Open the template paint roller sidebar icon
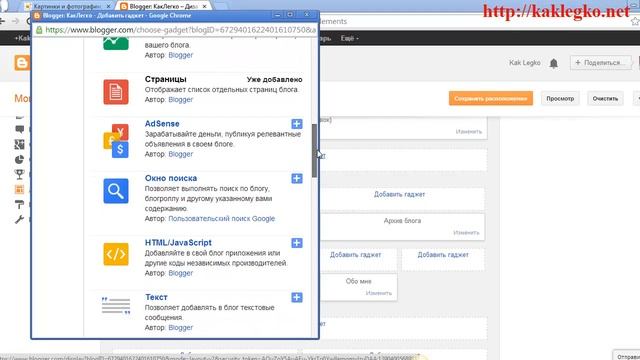This screenshot has height=360, width=640. click(19, 204)
